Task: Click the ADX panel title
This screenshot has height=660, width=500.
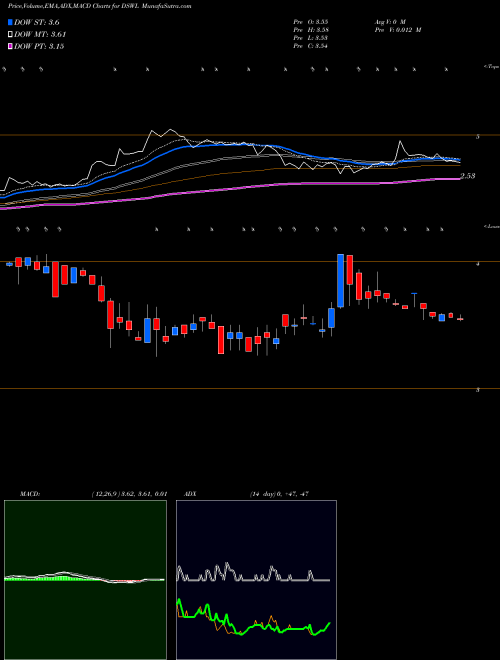Action: tap(190, 494)
